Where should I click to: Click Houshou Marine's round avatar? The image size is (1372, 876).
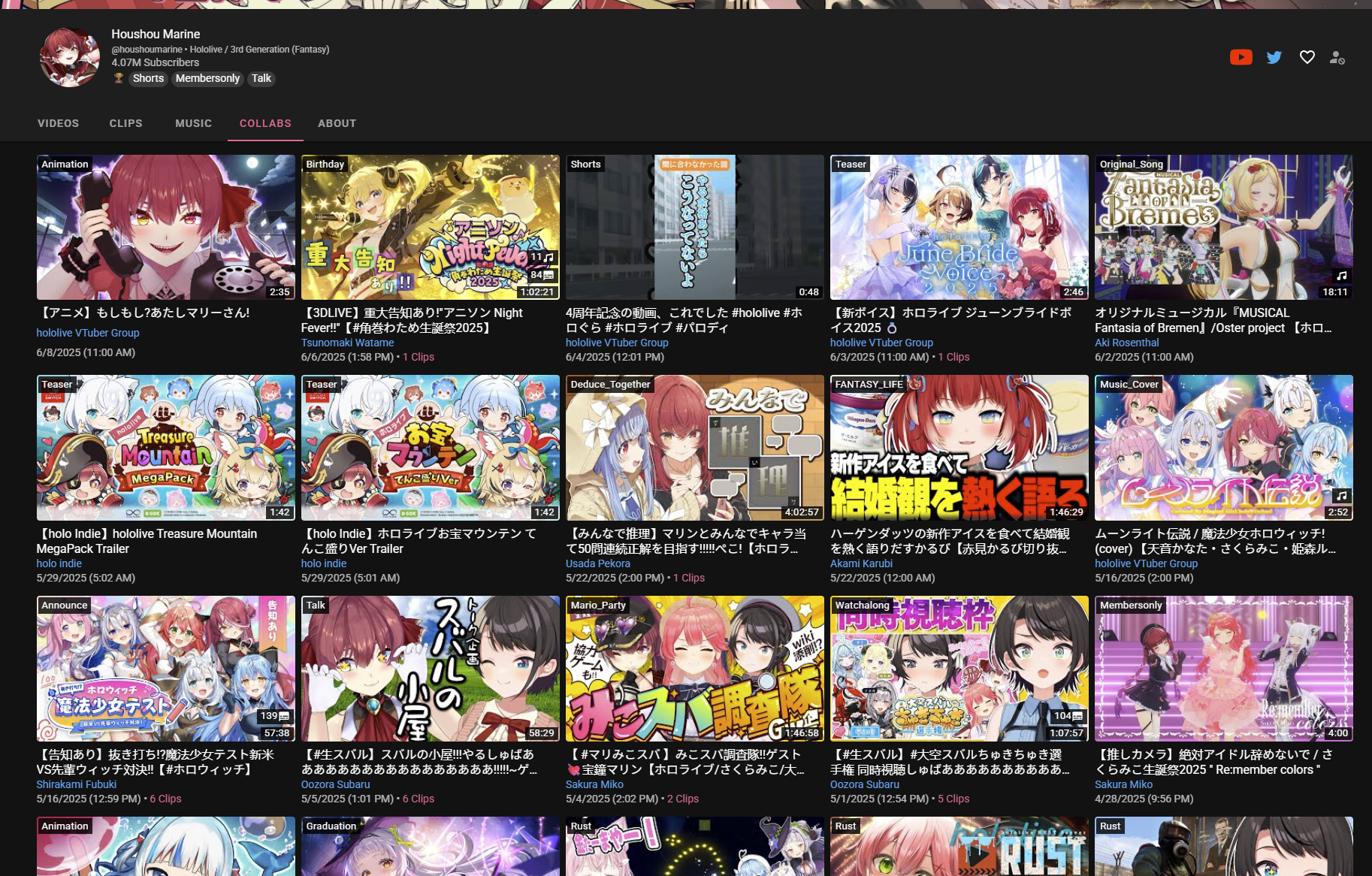69,57
